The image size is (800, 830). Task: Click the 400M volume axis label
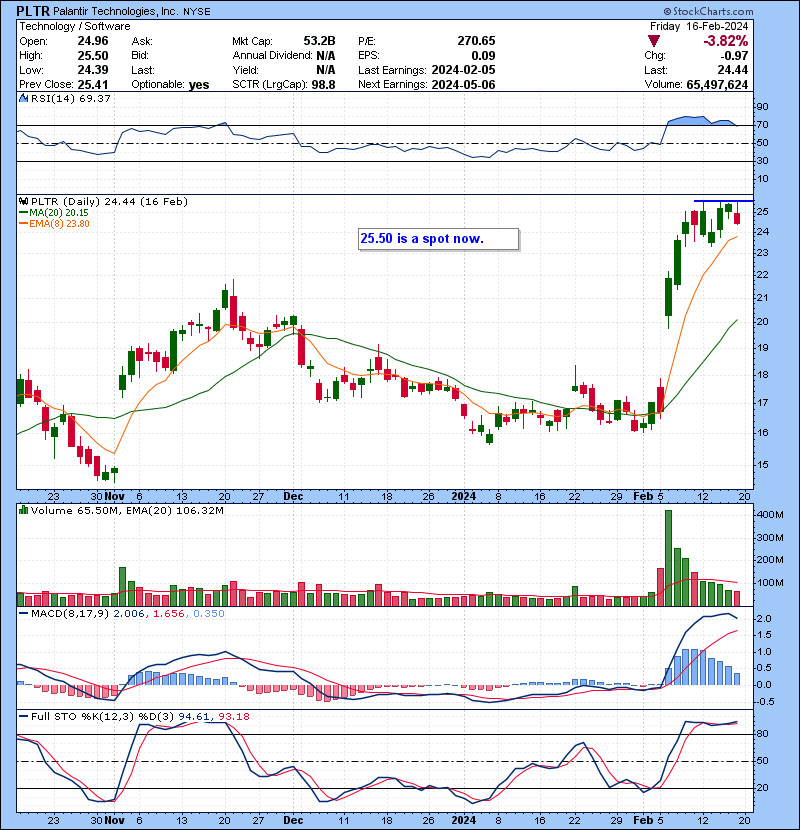pos(770,515)
